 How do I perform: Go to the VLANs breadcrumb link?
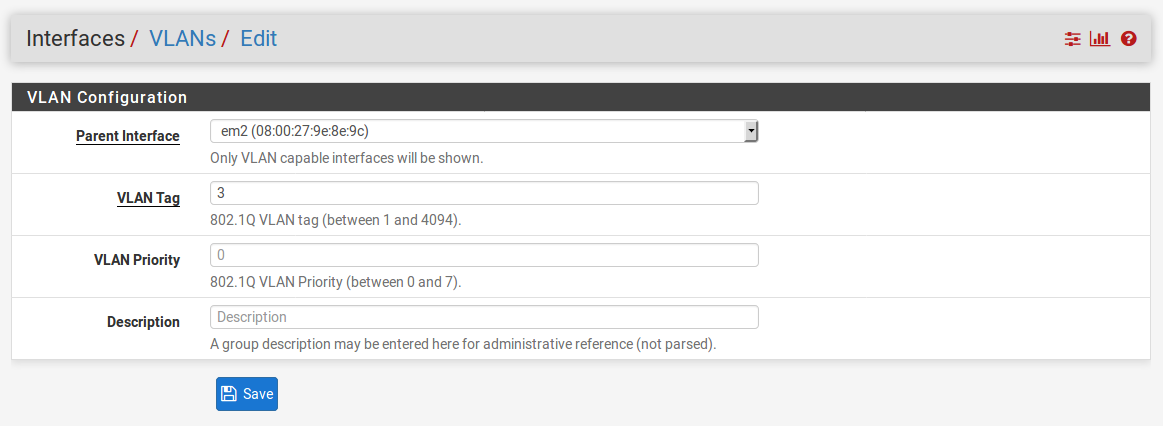[182, 39]
